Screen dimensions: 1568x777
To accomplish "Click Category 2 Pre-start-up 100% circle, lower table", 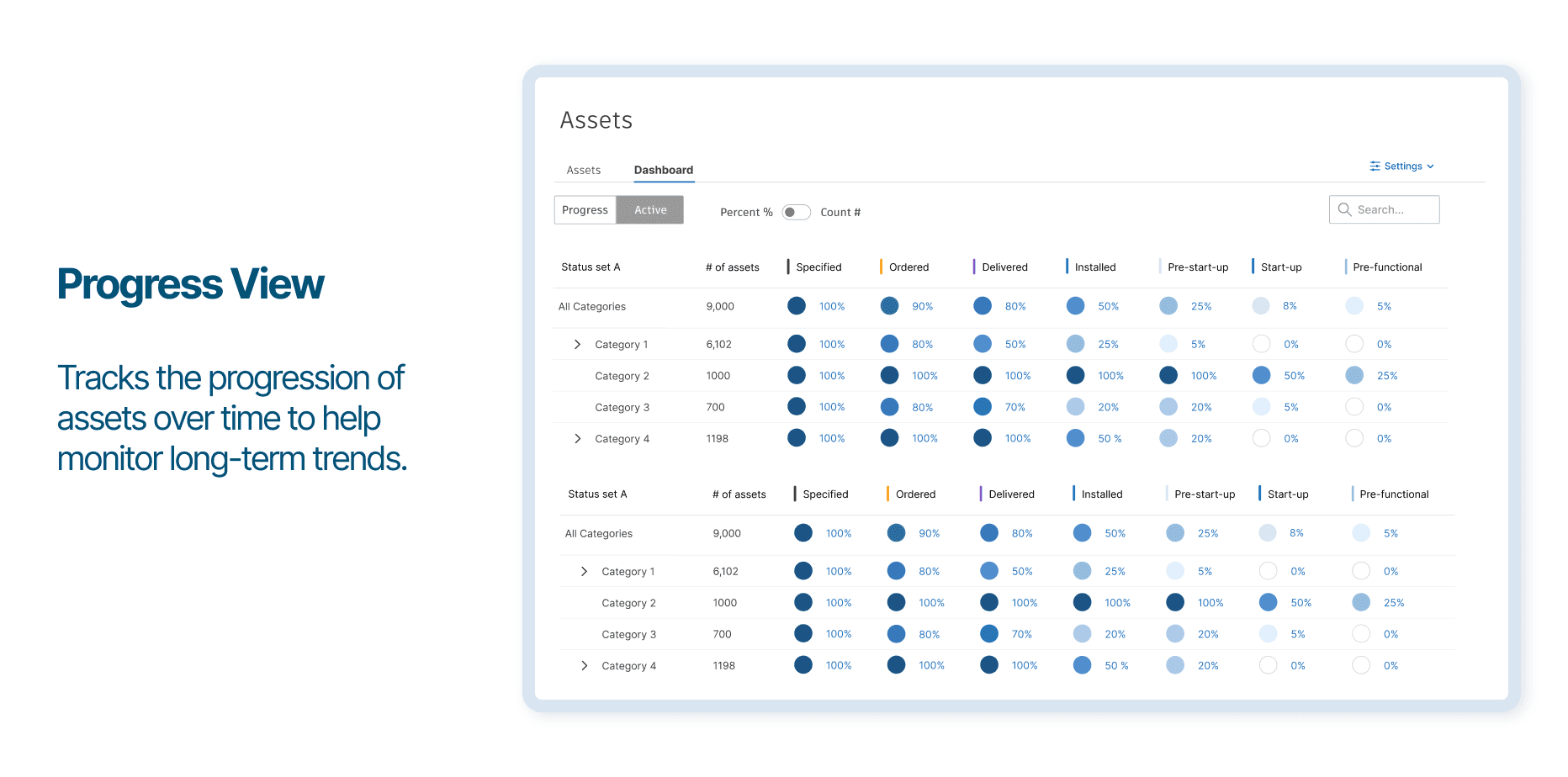I will tap(1175, 602).
